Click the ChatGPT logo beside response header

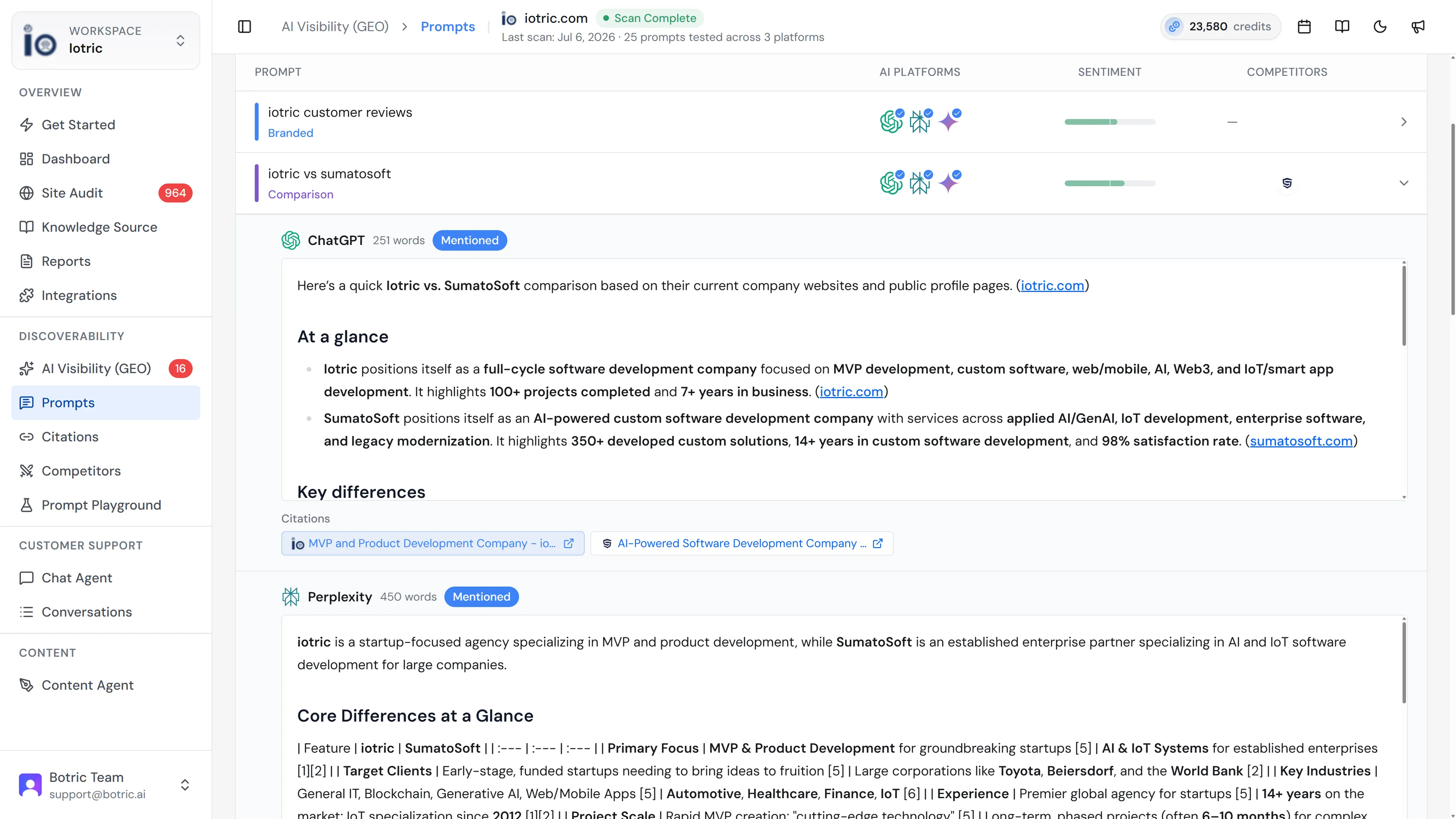point(290,240)
